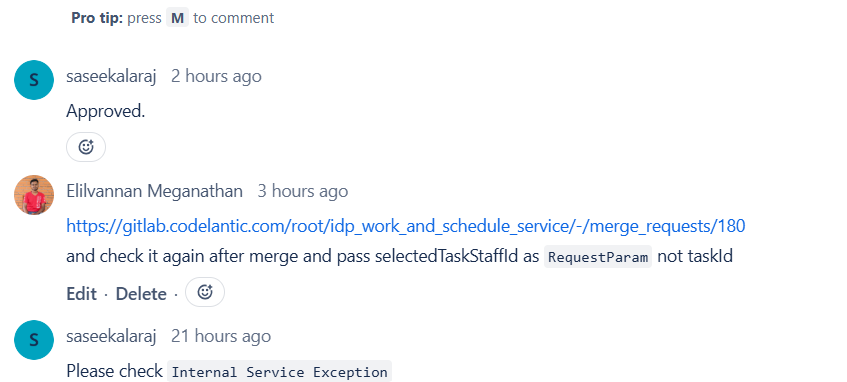Edit Elilvannan Meganathan's comment
Screen dimensions: 847x382
coord(82,294)
